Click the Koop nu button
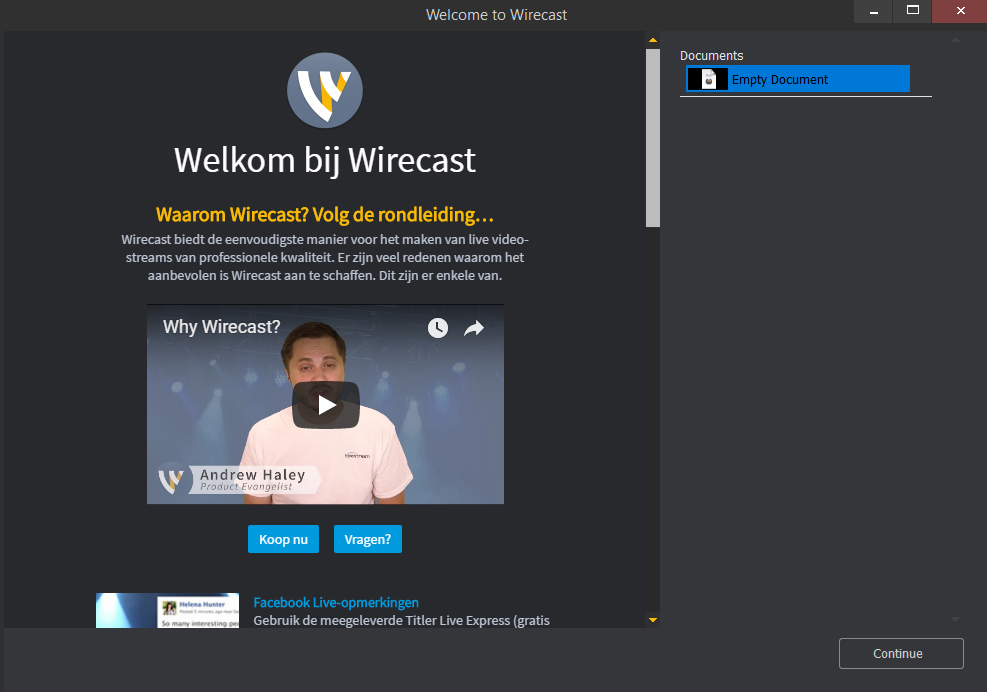The width and height of the screenshot is (987, 692). (283, 539)
